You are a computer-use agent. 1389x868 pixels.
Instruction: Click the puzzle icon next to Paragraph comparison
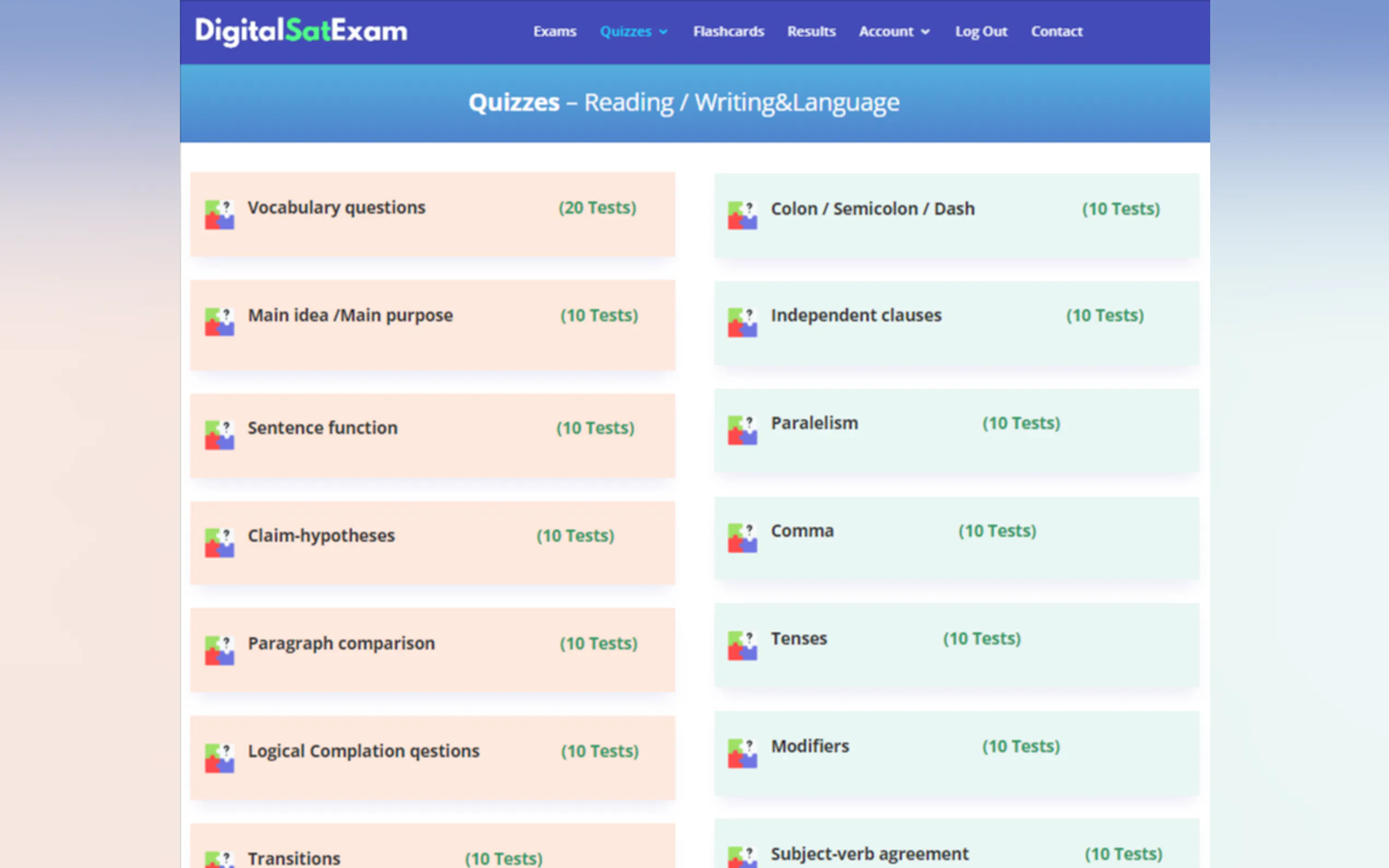pyautogui.click(x=219, y=650)
